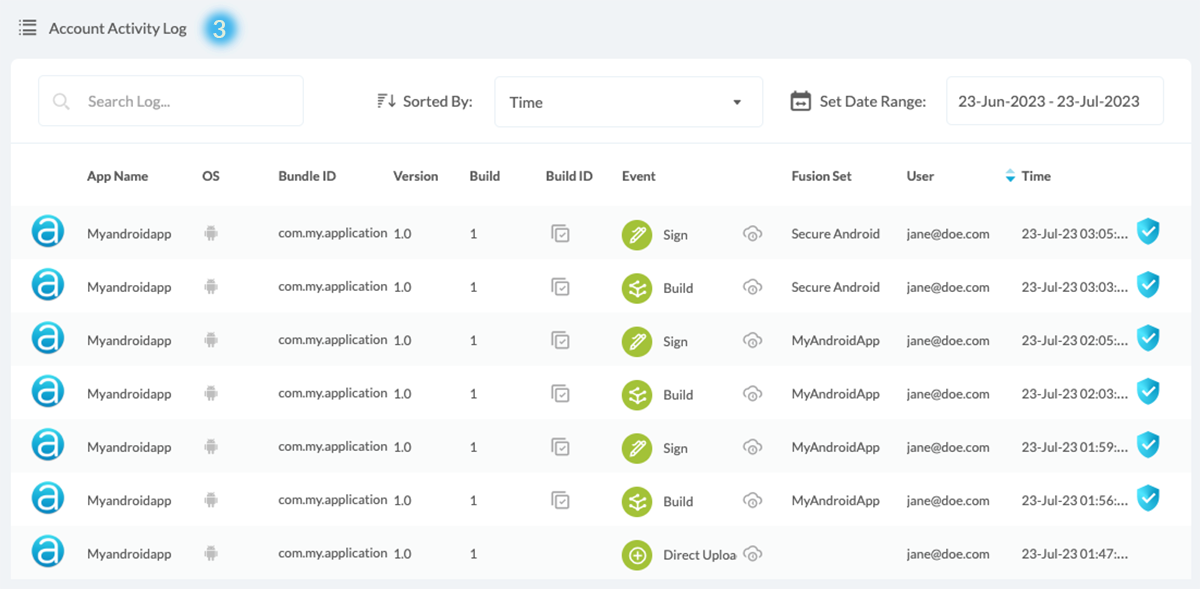Open the Direct Upload icon on the bottom row

[x=637, y=554]
